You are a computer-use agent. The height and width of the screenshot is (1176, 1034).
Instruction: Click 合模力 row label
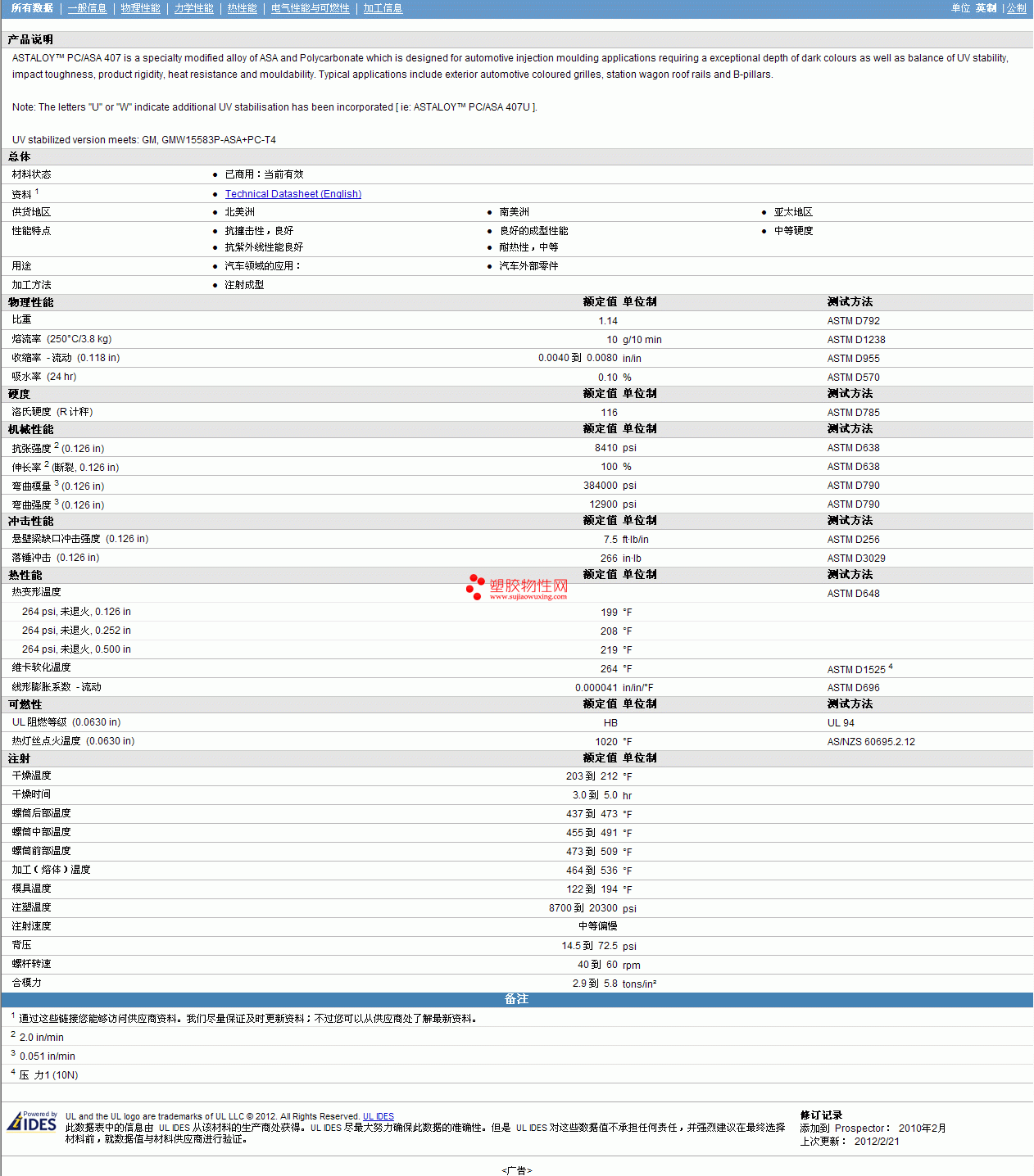point(26,983)
